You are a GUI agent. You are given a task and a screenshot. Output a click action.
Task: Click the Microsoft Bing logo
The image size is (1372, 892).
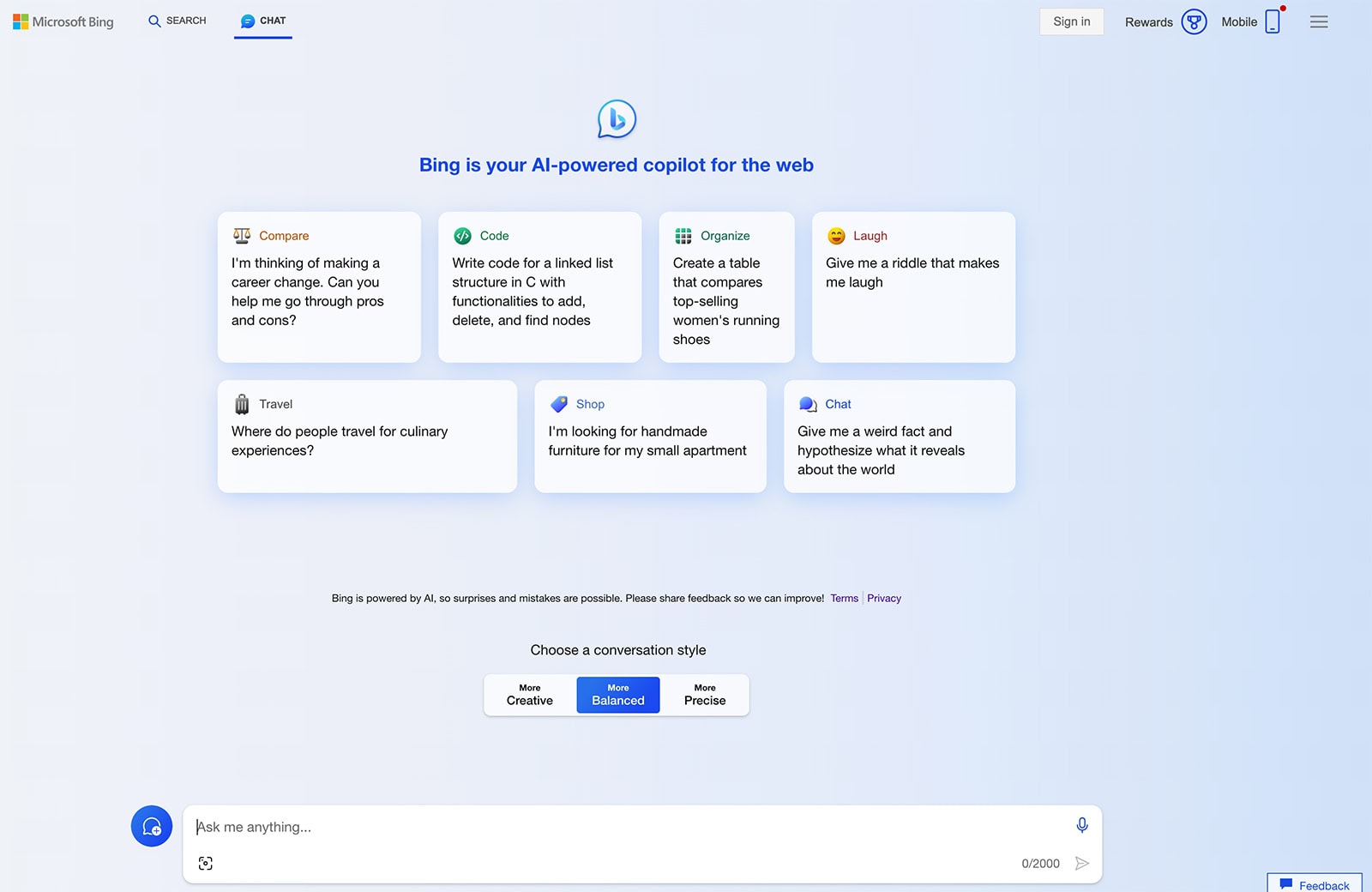(x=63, y=21)
